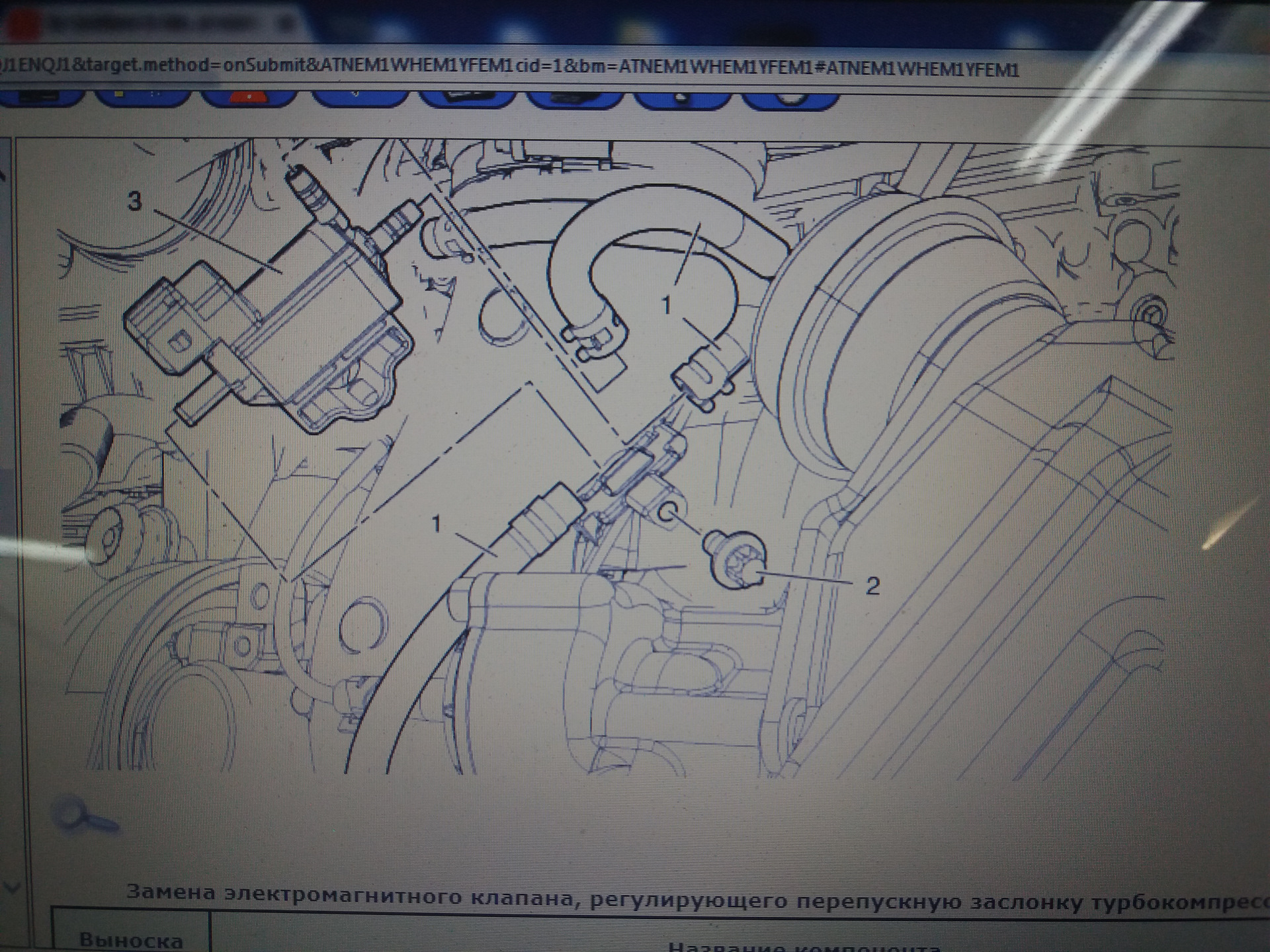
Task: Click the rightmost blue toolbar button
Action: (x=790, y=99)
